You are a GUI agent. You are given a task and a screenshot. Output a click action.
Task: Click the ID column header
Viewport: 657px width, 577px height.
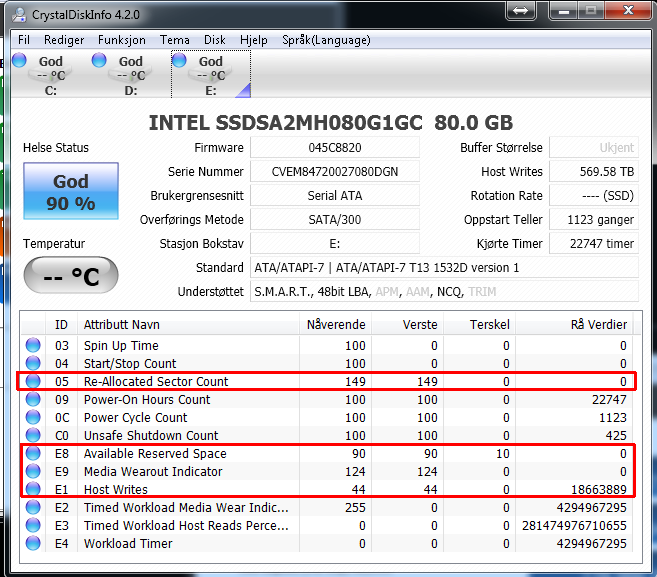point(61,324)
